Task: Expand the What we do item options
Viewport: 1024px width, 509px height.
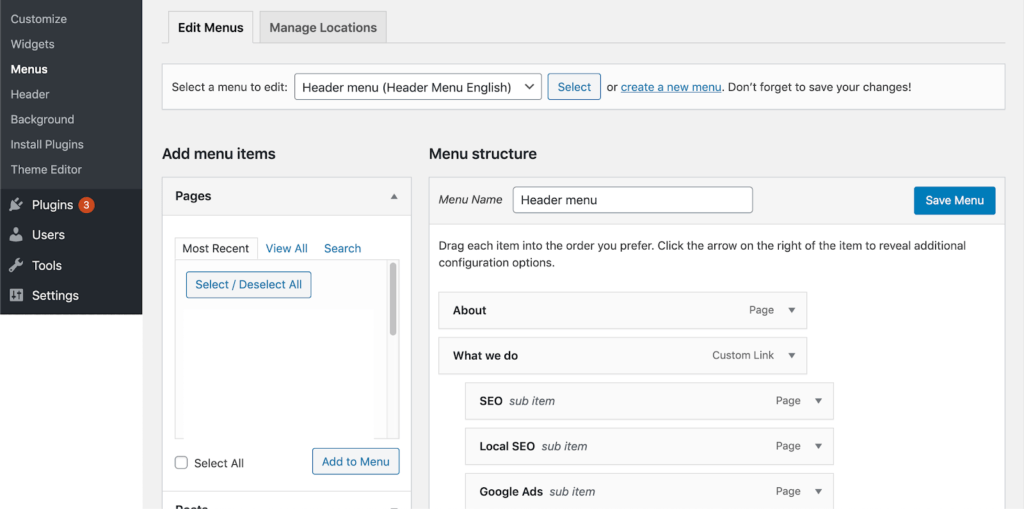Action: tap(792, 355)
